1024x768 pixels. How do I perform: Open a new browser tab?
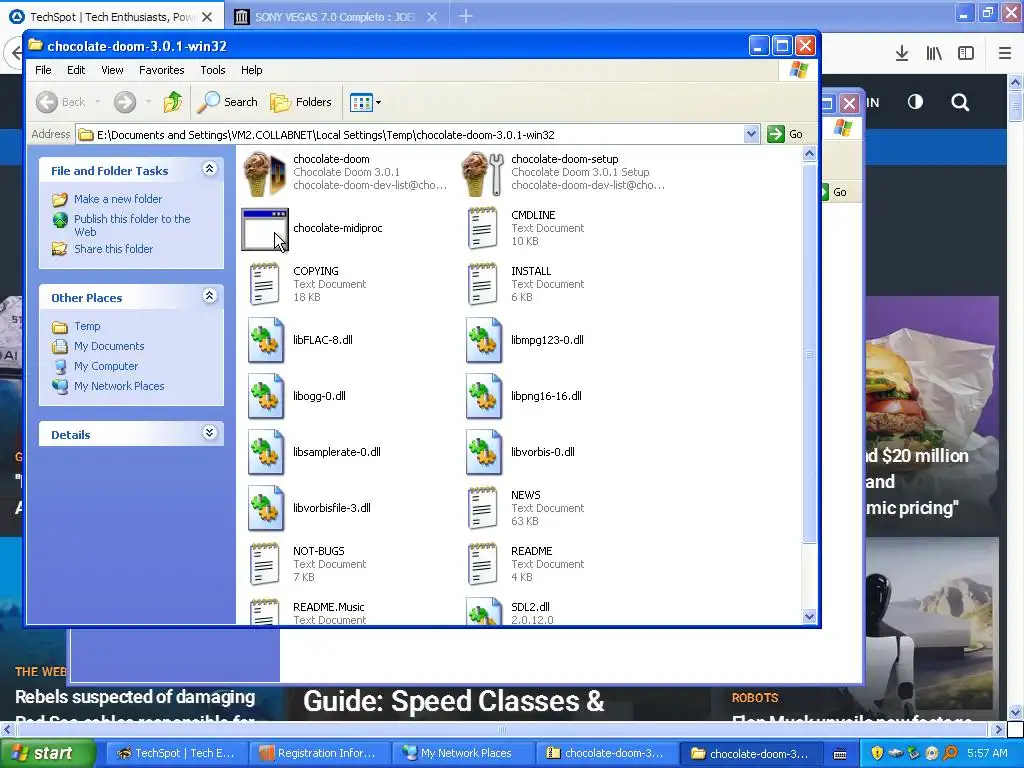click(x=466, y=16)
